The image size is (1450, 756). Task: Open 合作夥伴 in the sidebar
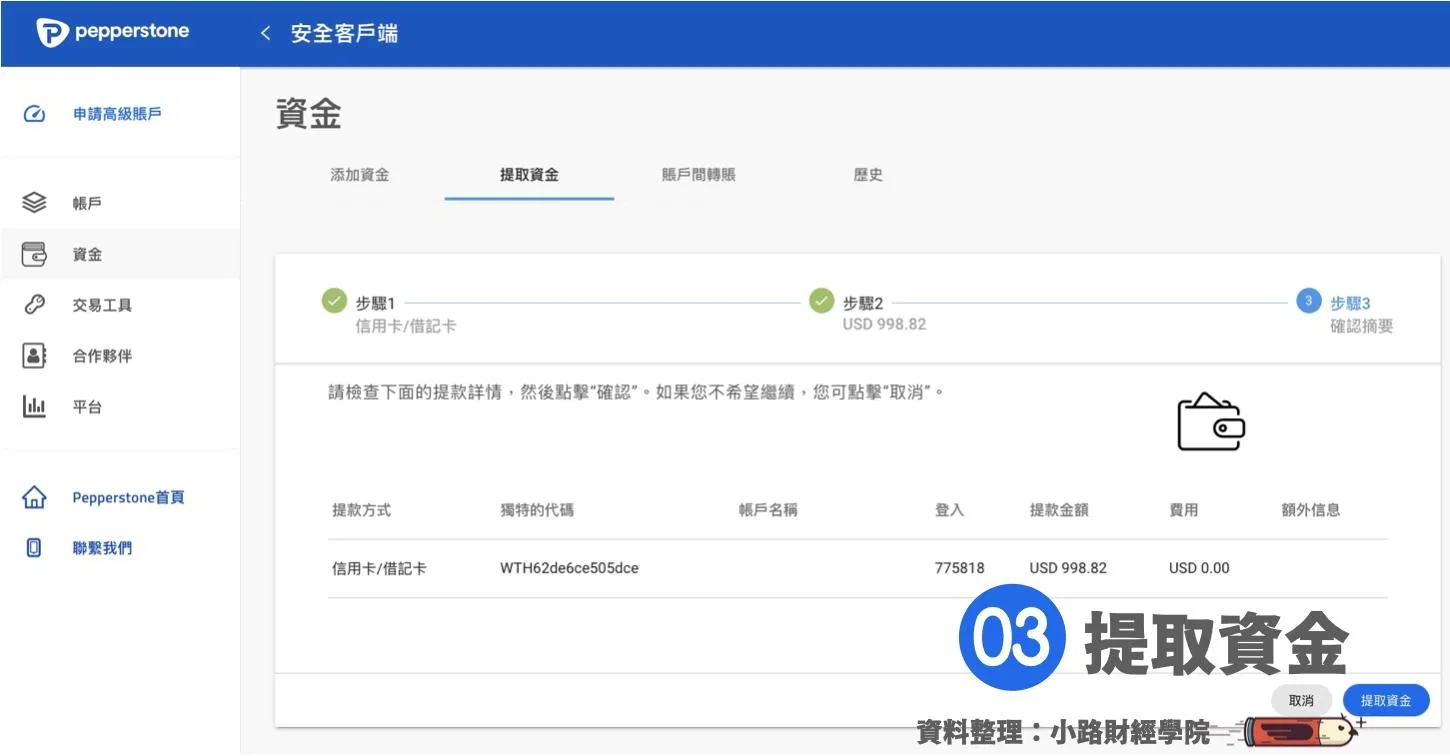pyautogui.click(x=102, y=356)
